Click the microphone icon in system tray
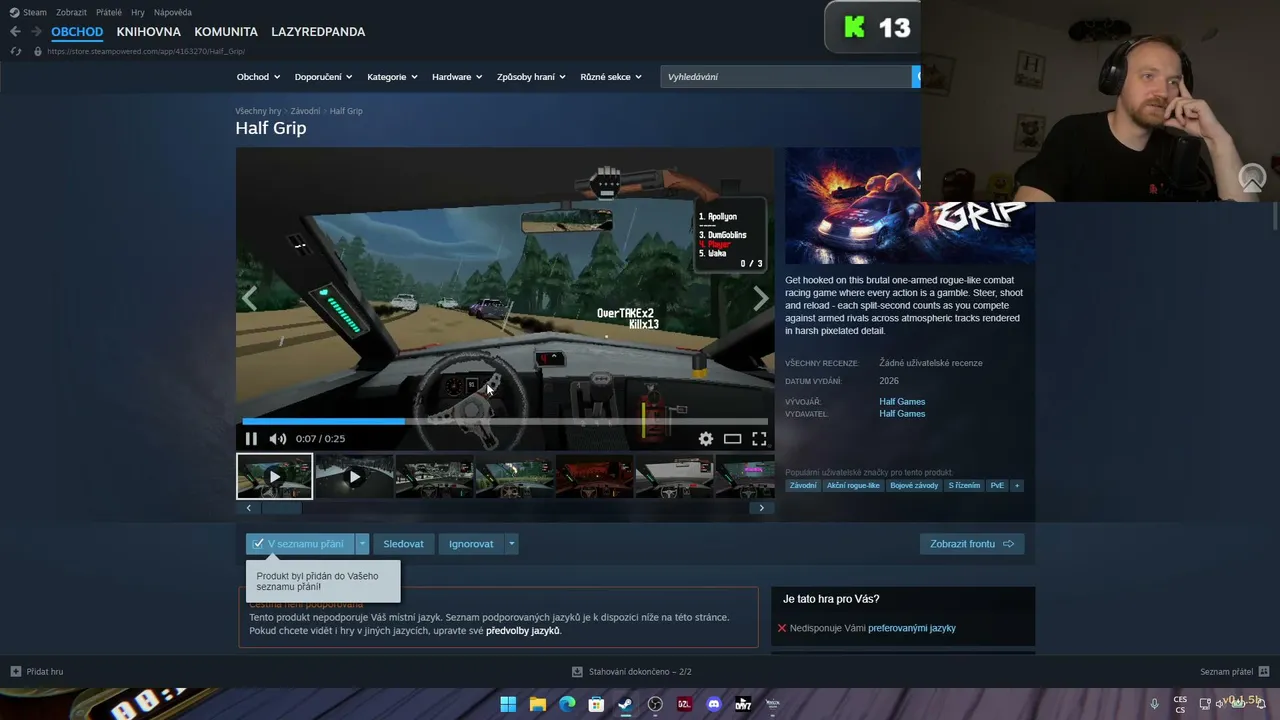 [1154, 704]
